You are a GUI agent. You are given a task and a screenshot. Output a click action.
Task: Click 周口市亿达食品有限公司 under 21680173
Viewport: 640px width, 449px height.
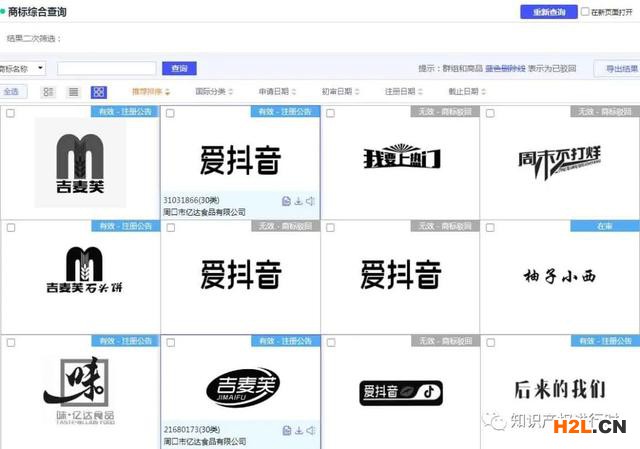click(x=205, y=442)
